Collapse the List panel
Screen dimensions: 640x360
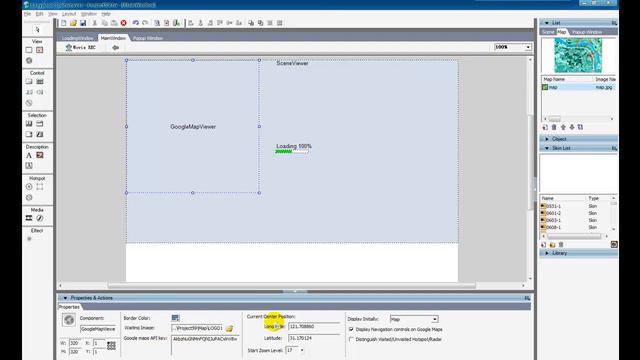click(x=547, y=23)
